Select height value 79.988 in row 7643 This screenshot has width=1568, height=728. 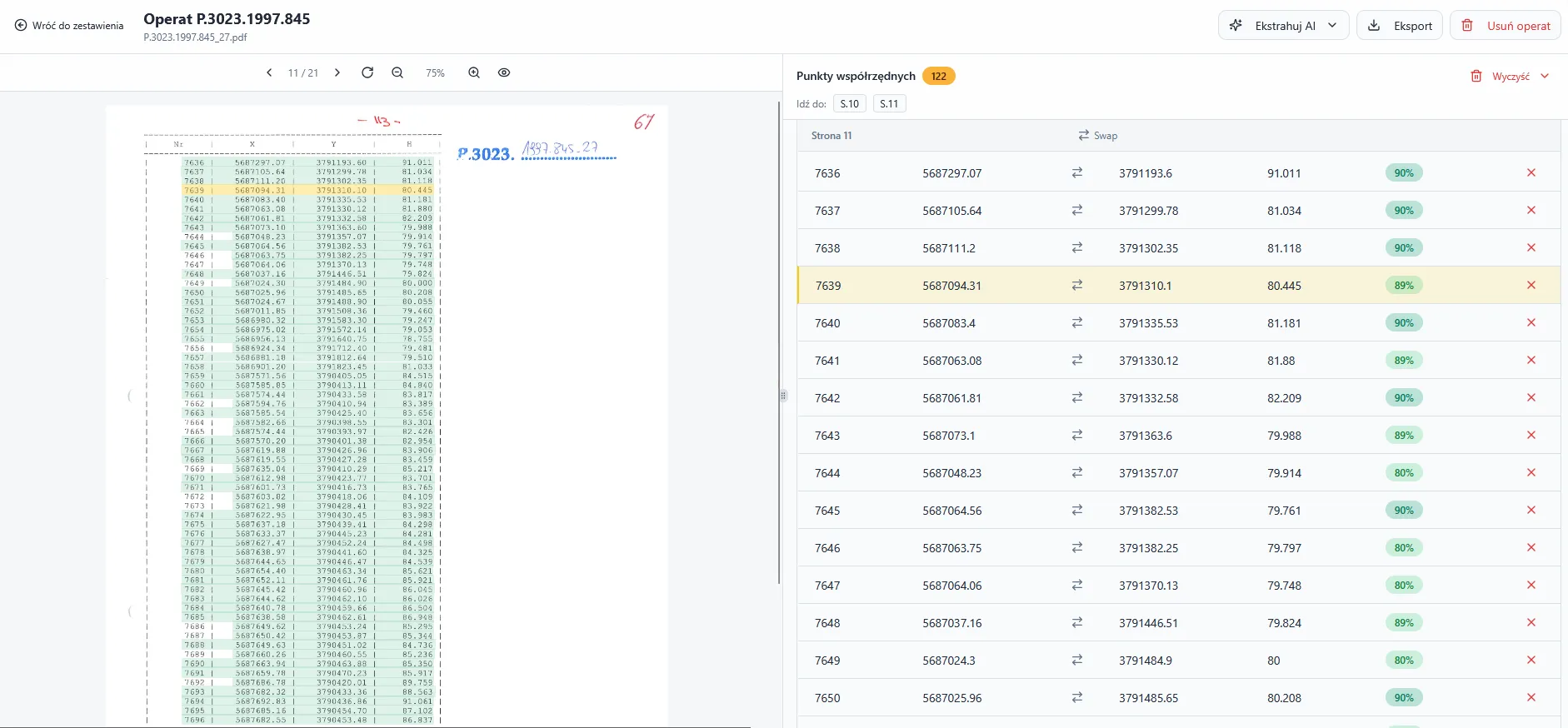tap(1284, 436)
